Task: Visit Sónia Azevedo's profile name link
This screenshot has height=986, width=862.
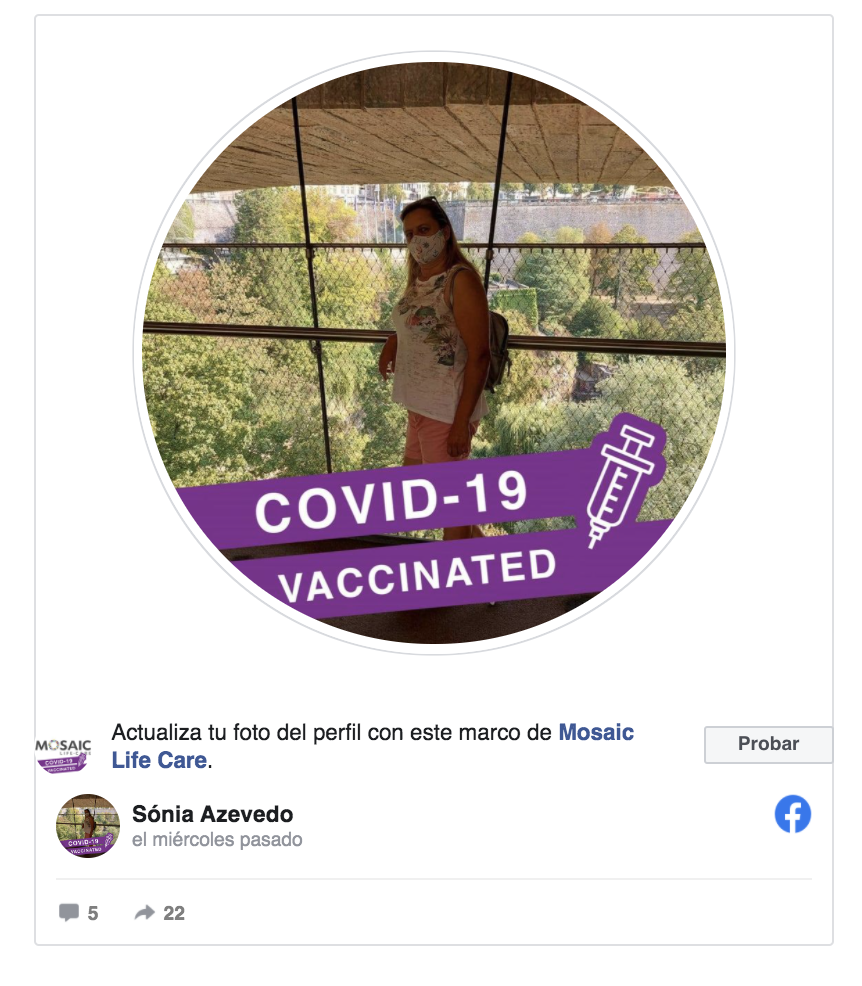Action: 212,814
